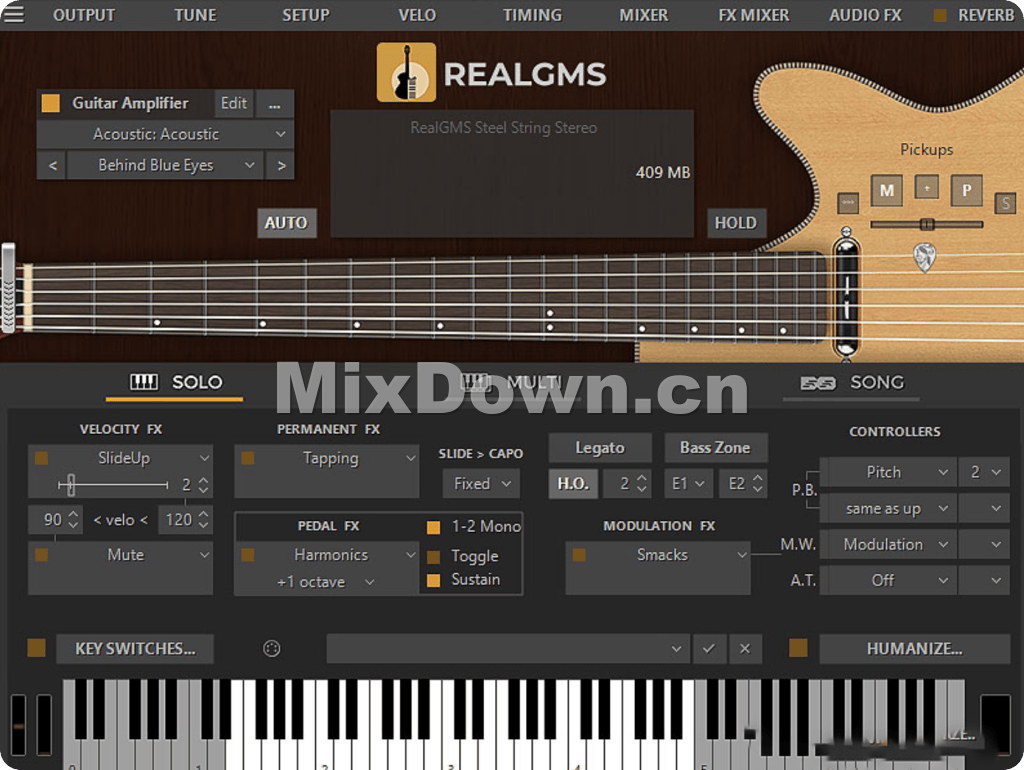Open the same as up dropdown

click(889, 509)
